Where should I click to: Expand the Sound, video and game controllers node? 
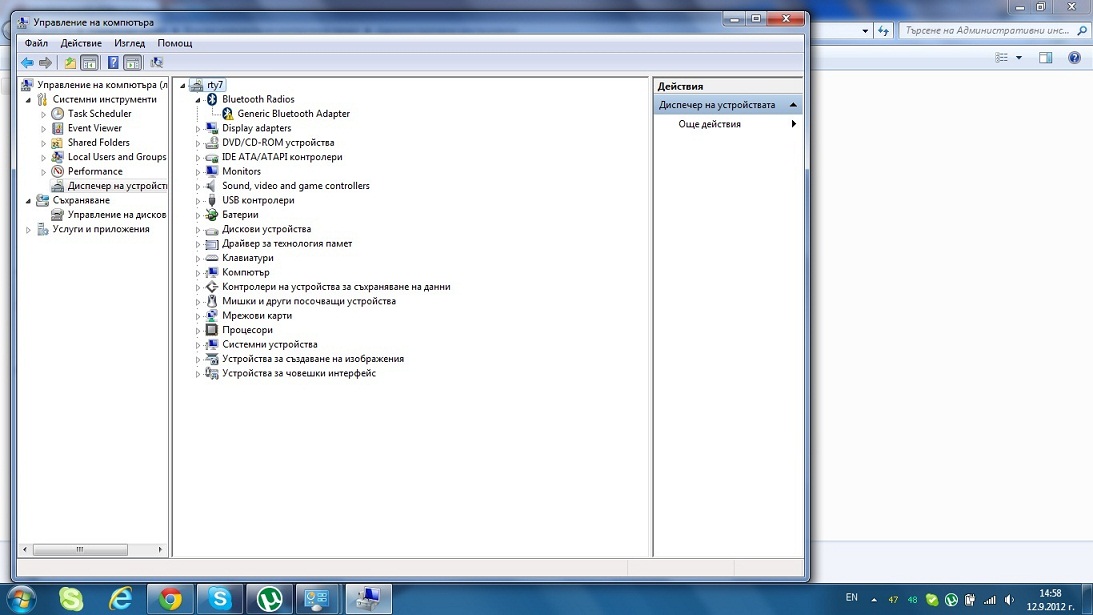coord(198,187)
